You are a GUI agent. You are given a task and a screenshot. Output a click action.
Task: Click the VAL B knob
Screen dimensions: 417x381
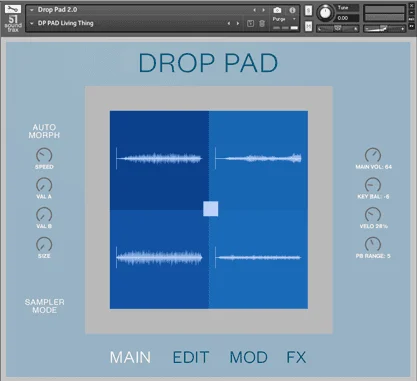44,215
